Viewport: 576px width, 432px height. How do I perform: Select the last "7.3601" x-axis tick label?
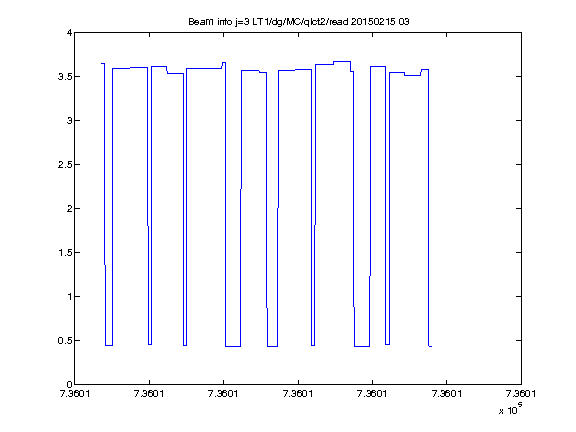(521, 394)
